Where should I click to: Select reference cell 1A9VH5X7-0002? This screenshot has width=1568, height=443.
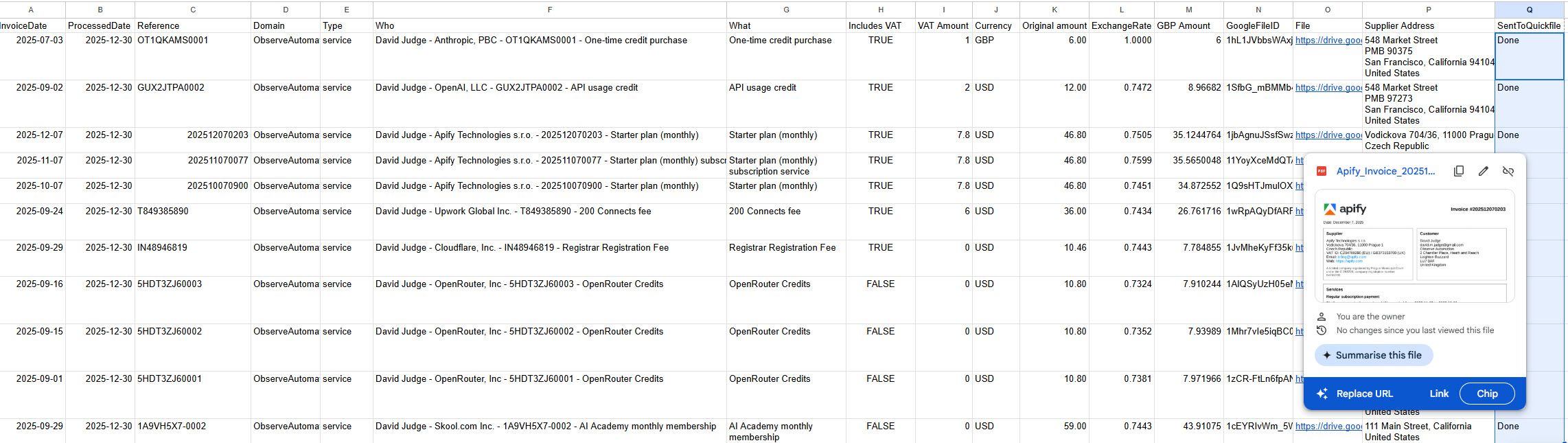(x=193, y=431)
